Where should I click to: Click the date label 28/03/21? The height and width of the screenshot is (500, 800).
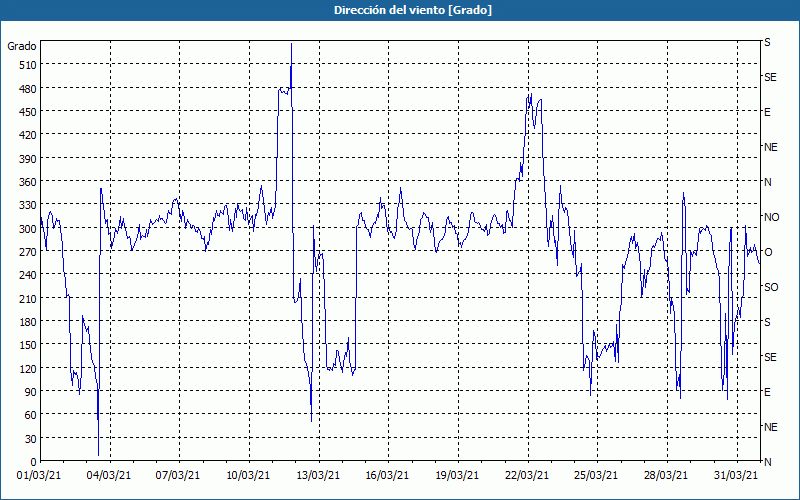[666, 476]
